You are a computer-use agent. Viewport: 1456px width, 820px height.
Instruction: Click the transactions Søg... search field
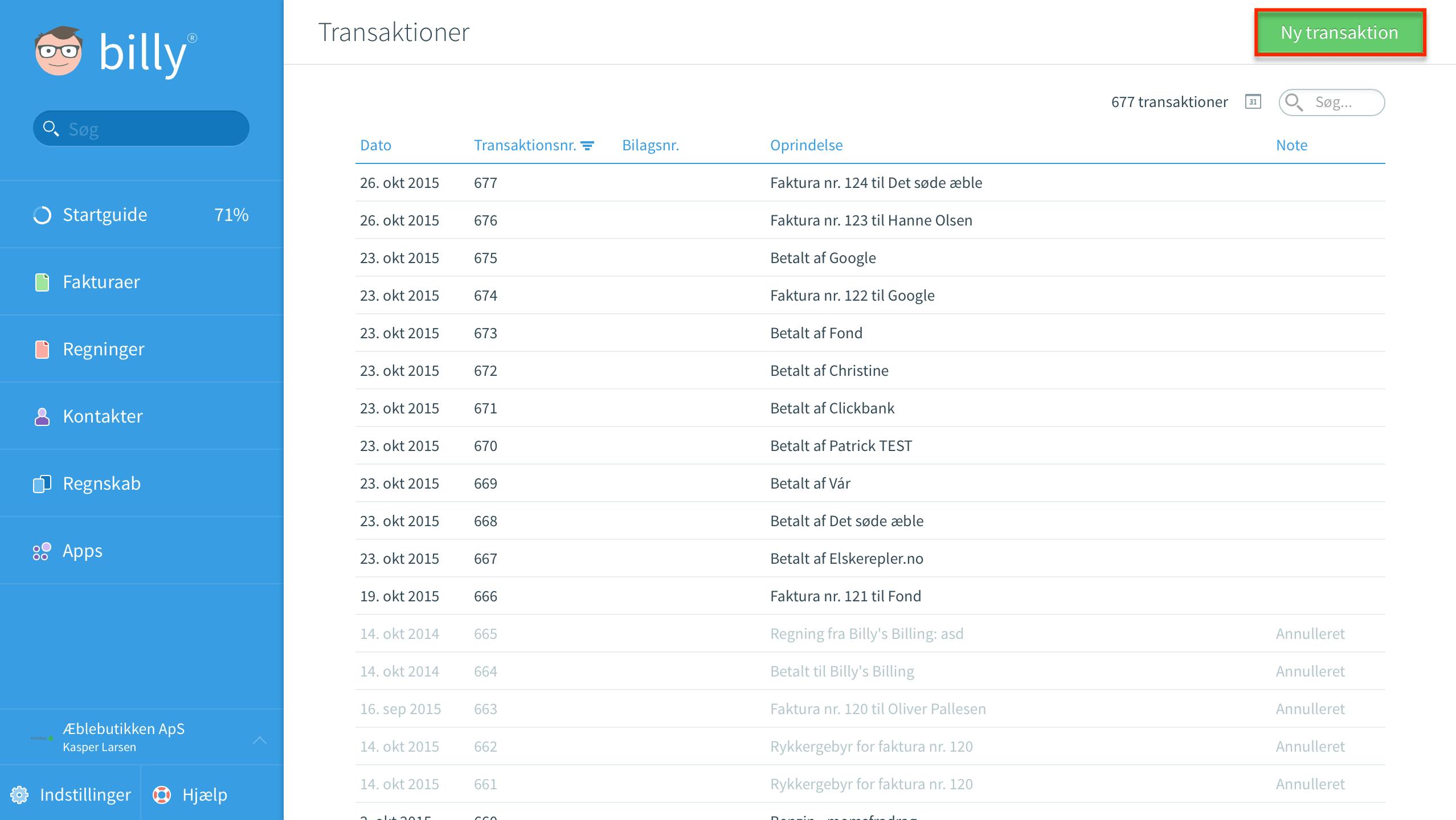click(1332, 102)
